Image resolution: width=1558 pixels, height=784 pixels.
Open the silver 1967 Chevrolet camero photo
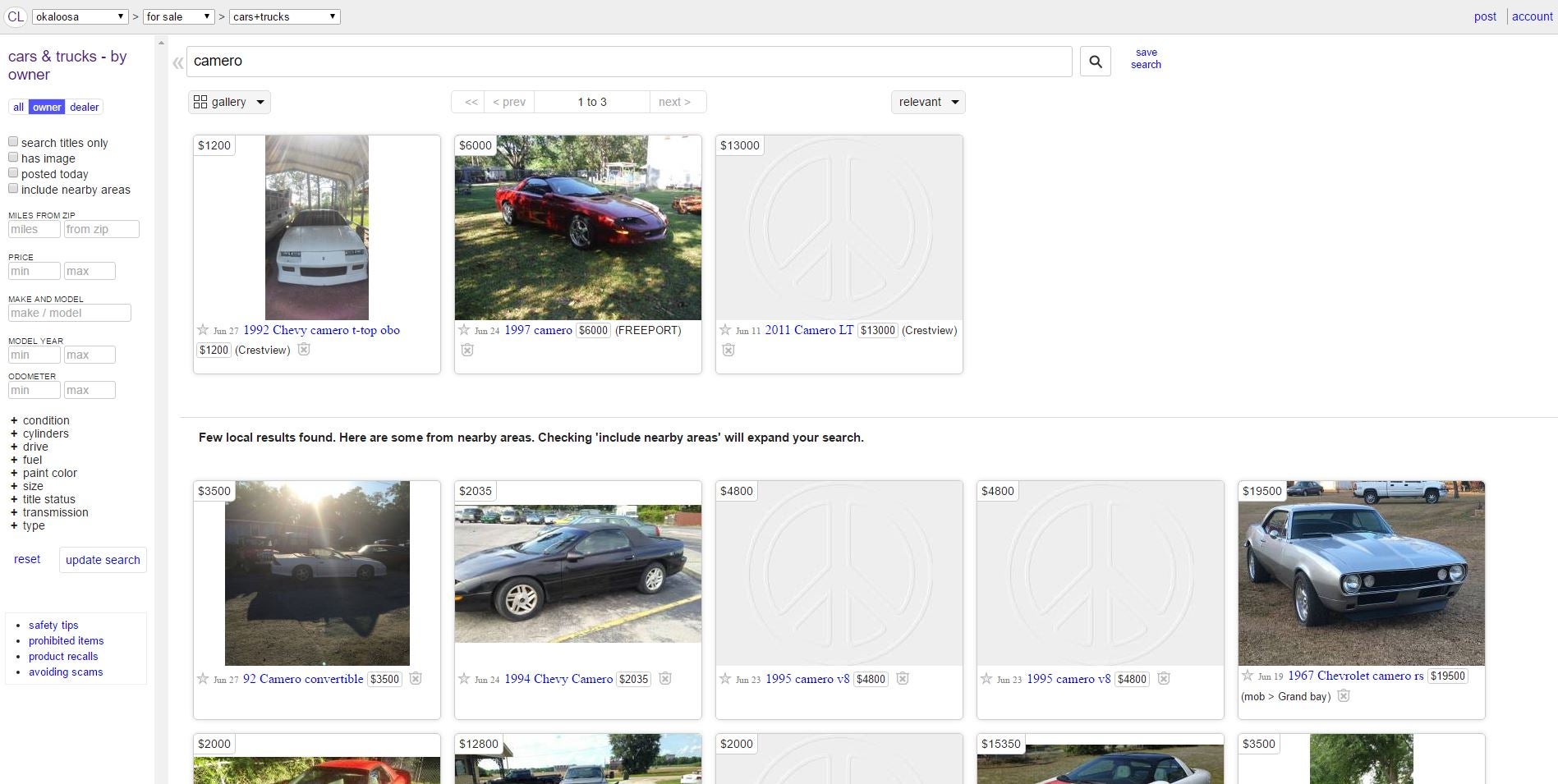[x=1362, y=573]
